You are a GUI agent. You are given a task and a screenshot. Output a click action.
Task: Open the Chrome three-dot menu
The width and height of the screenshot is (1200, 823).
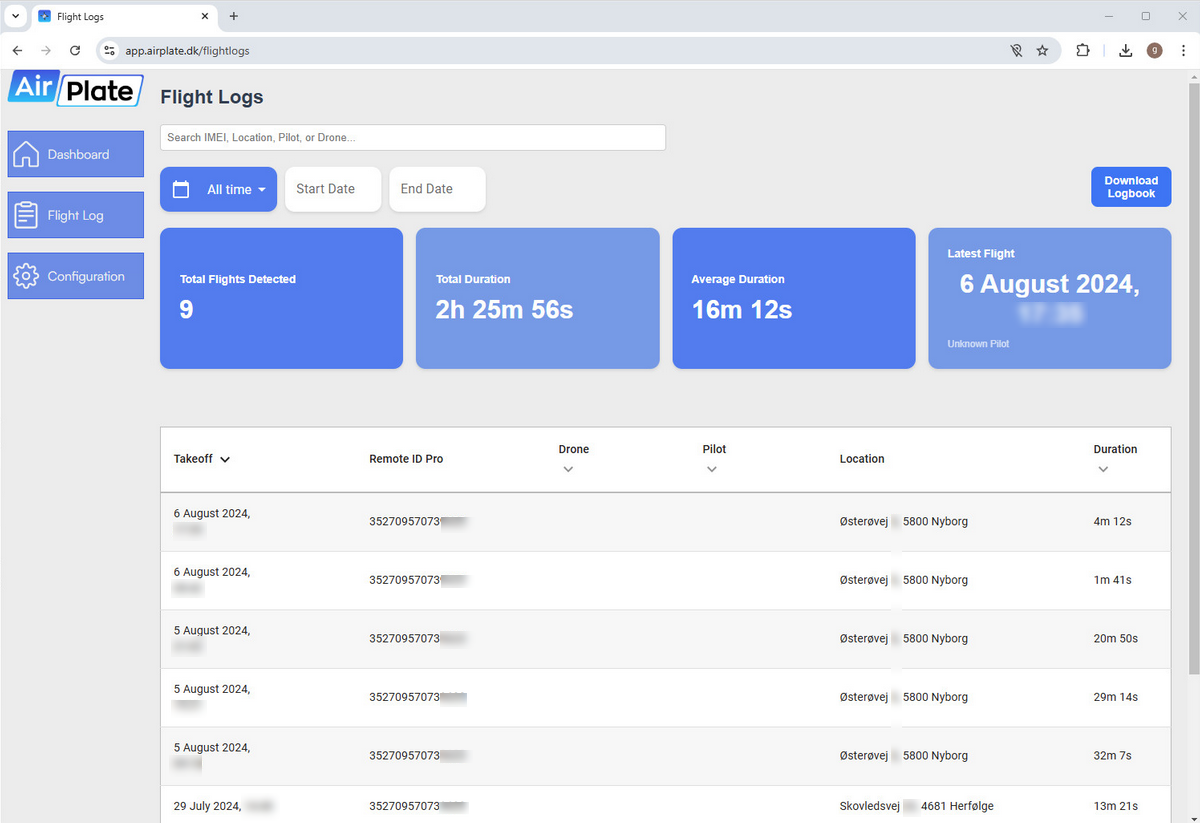[1182, 50]
